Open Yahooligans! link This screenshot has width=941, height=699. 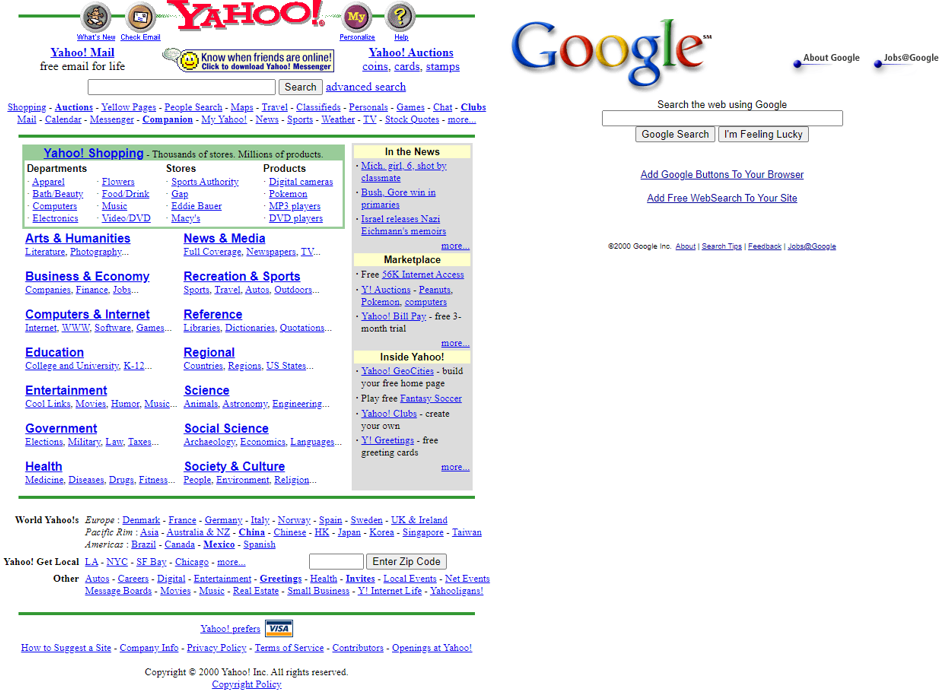click(457, 591)
